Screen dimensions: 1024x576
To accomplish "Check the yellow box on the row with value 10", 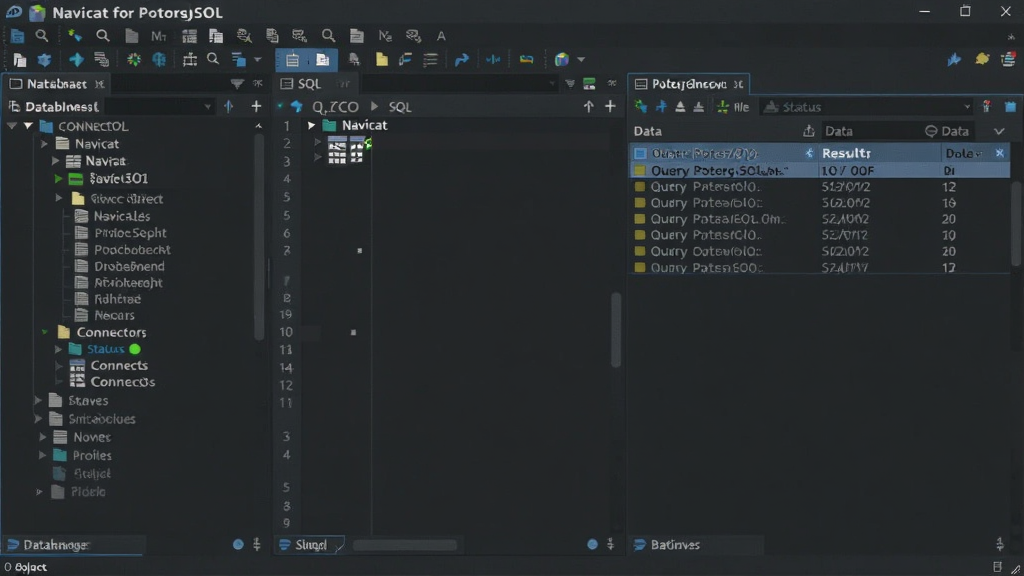I will point(640,235).
